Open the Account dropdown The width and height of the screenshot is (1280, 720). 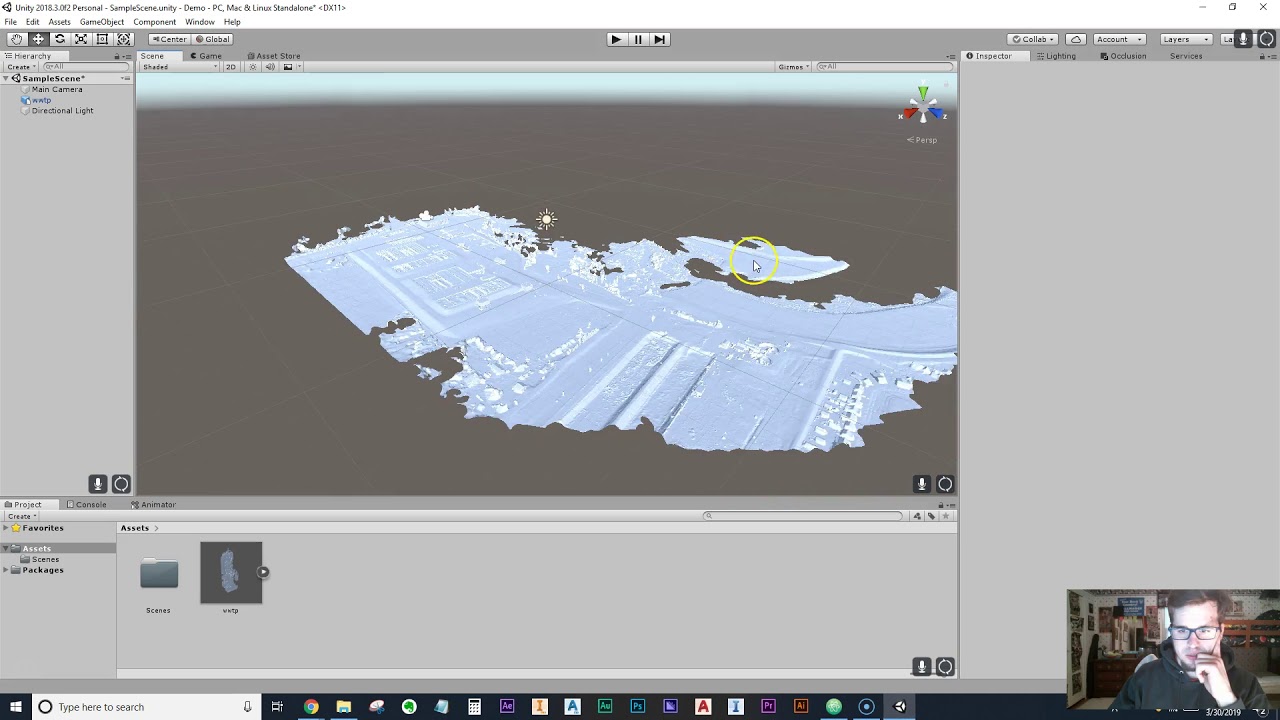[1119, 39]
